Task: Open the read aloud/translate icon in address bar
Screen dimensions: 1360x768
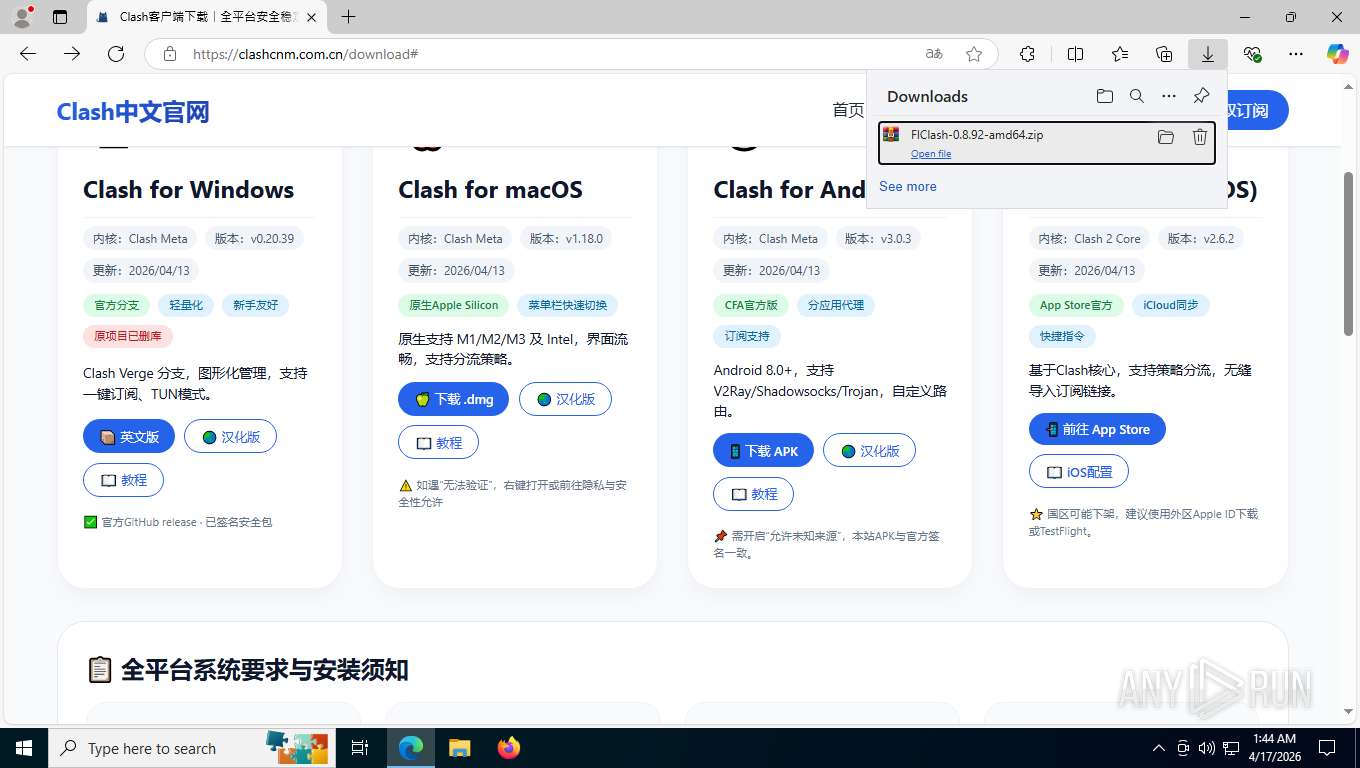Action: [x=934, y=54]
